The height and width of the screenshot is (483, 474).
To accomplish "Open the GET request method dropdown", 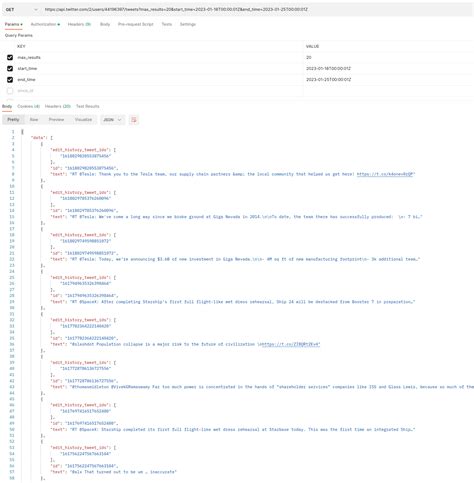I will coord(22,10).
